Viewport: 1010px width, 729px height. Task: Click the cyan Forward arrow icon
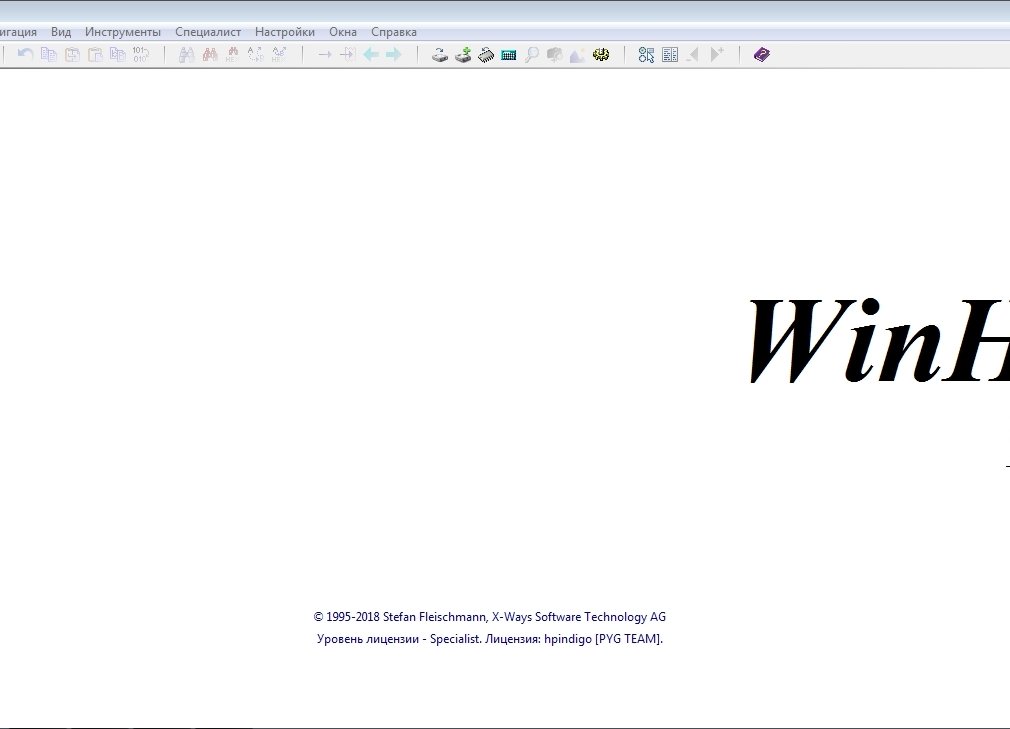[x=394, y=55]
